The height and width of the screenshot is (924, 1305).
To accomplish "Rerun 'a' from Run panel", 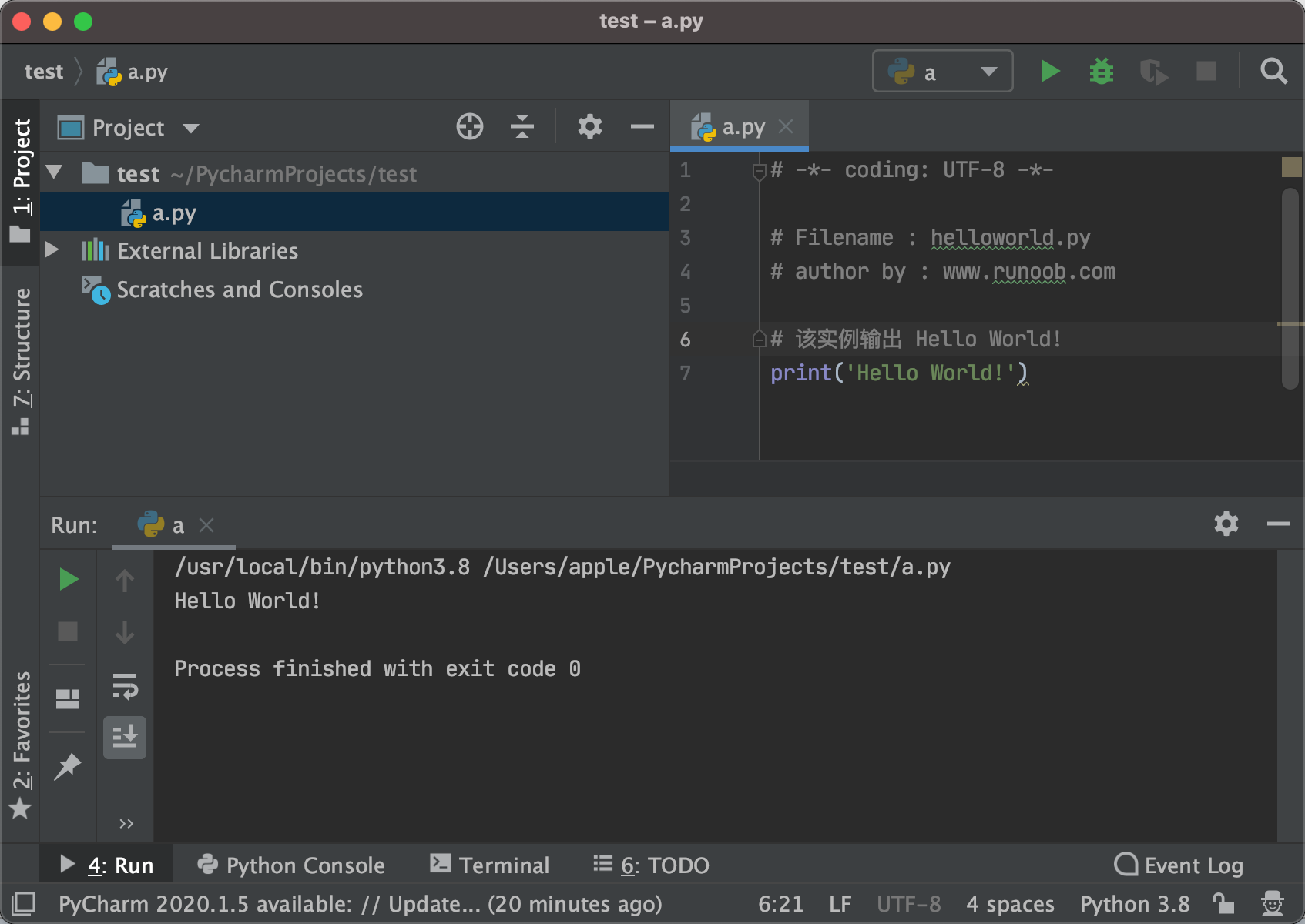I will 69,579.
